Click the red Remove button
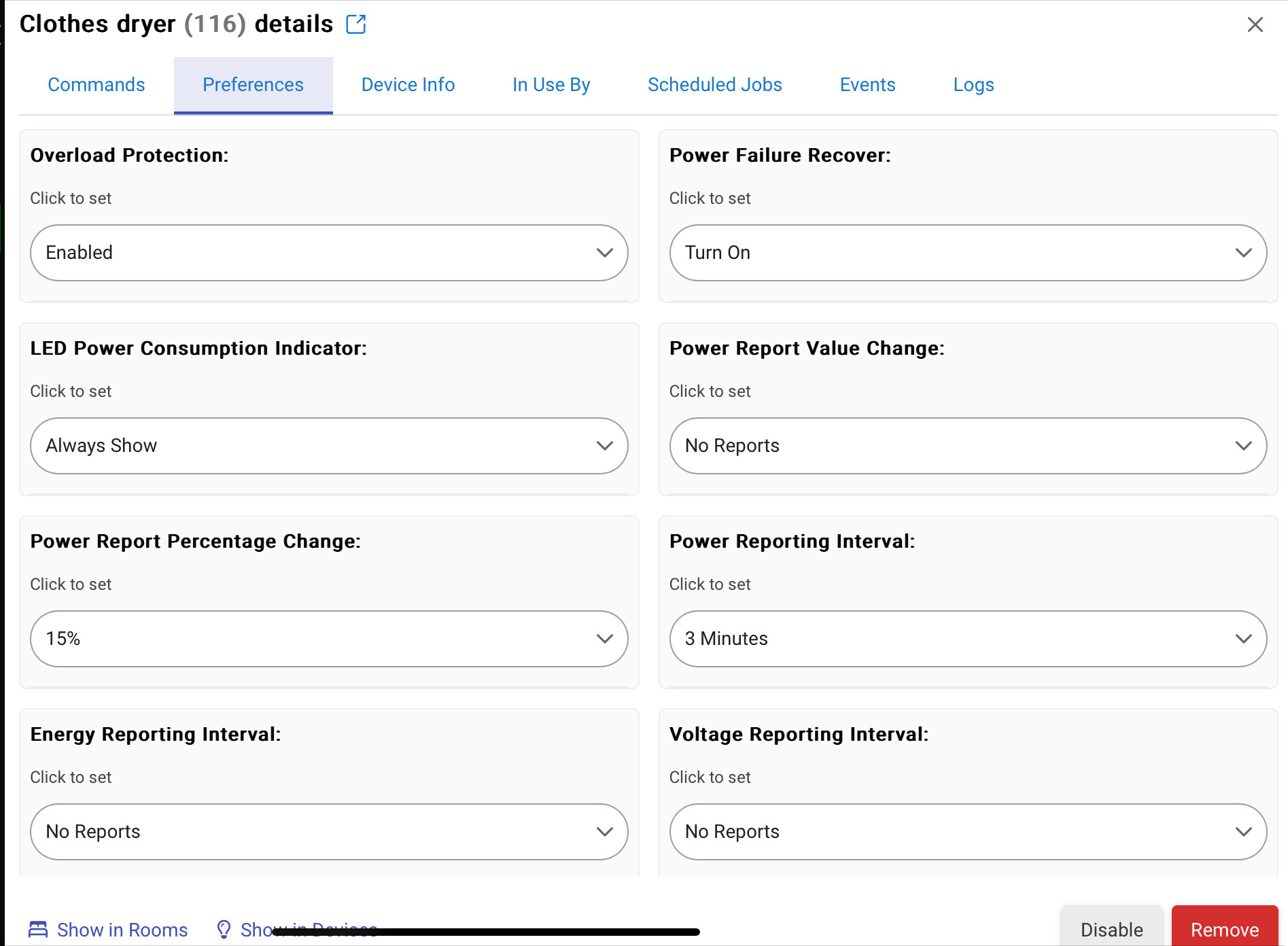Screen dimensions: 1288x946 pyautogui.click(x=1225, y=927)
